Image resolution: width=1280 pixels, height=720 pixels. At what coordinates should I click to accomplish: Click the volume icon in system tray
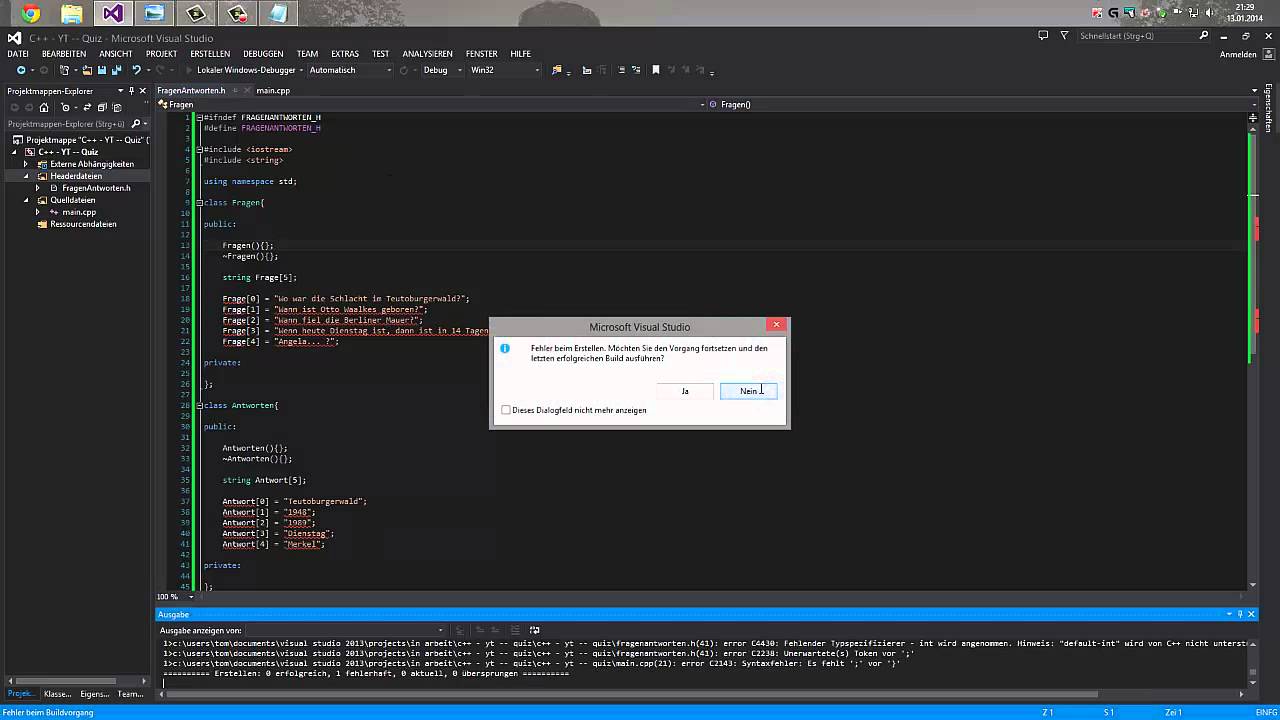1207,13
